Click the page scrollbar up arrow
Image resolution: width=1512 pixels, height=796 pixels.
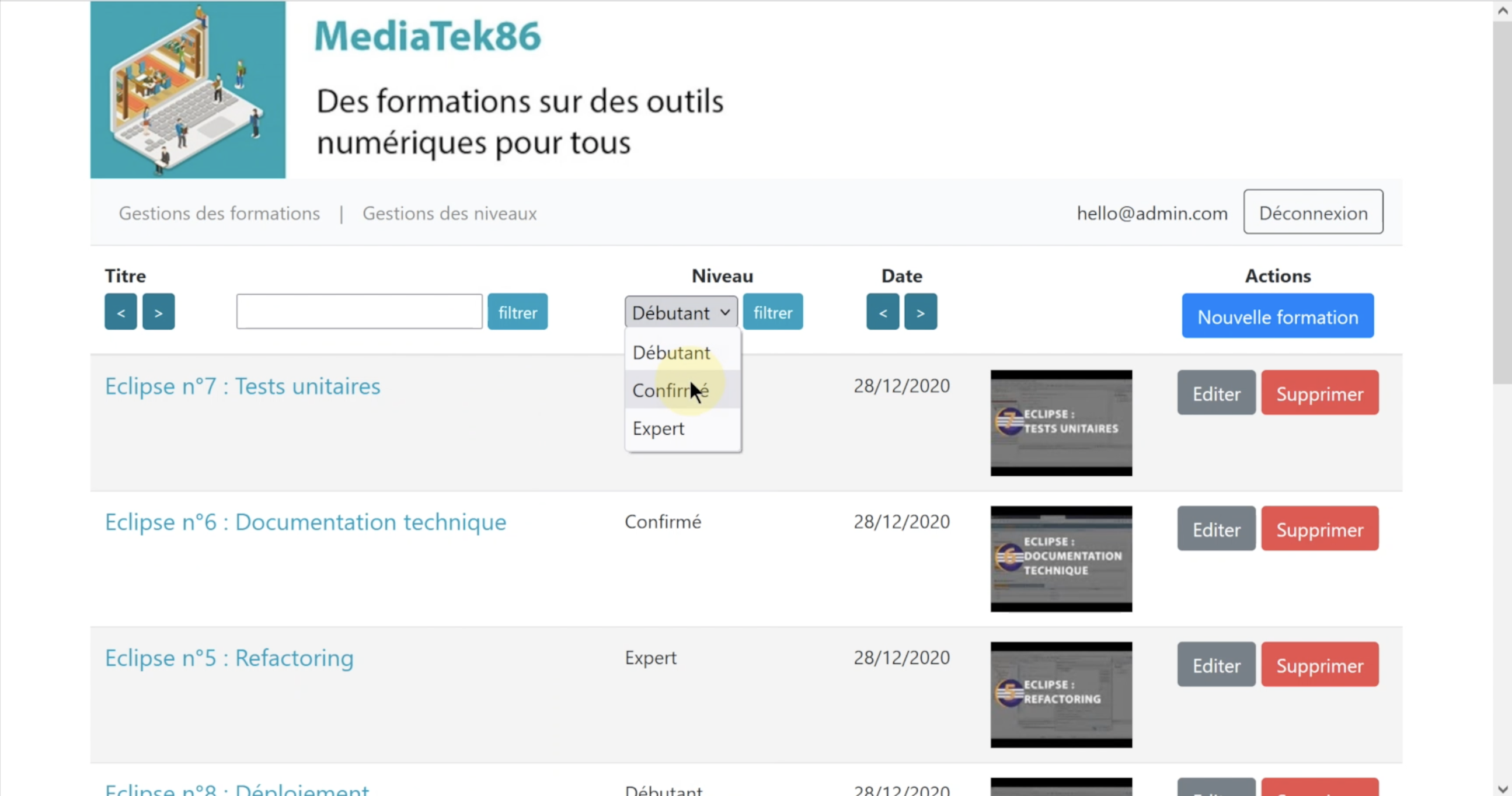pos(1503,11)
